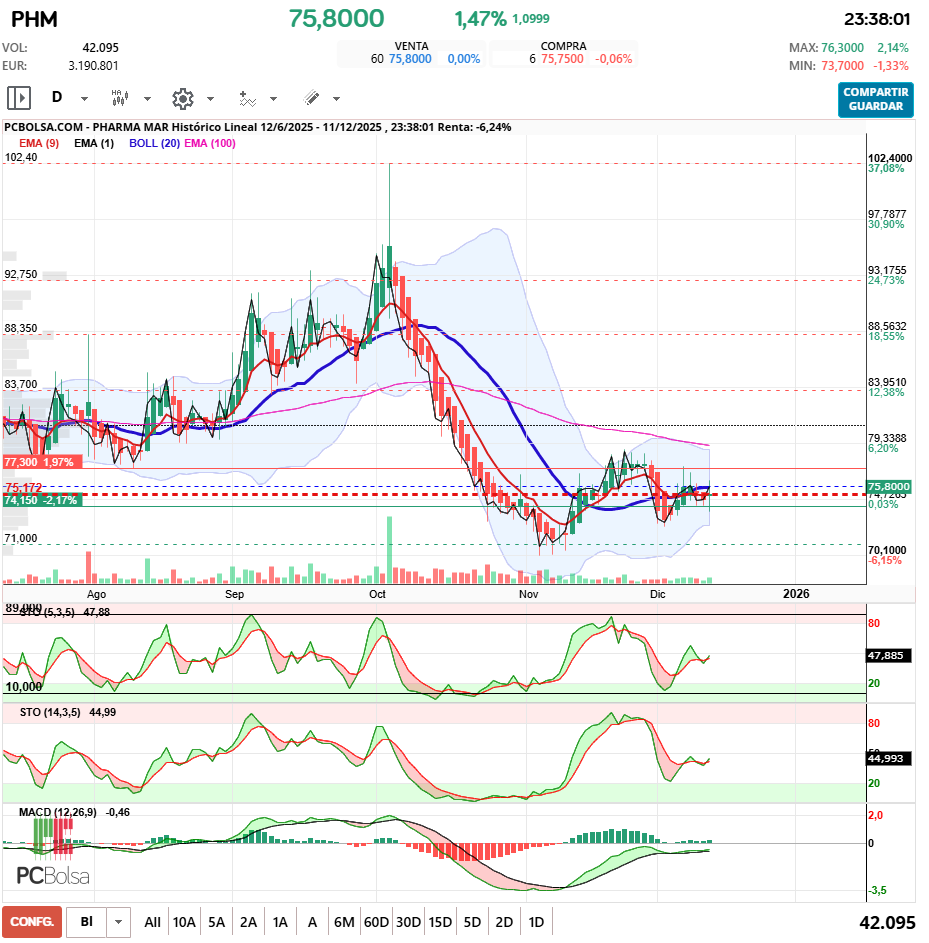Switch to the 60D time range
This screenshot has height=943, width=929.
(376, 922)
